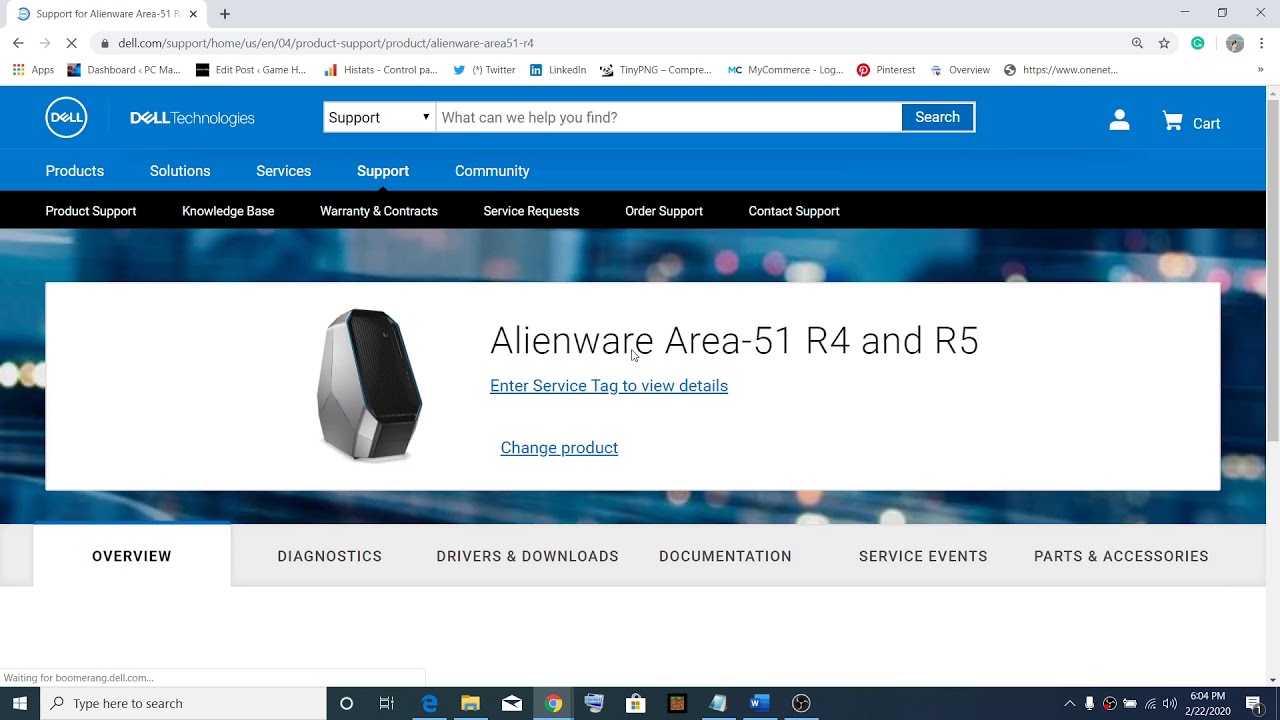The image size is (1280, 720).
Task: Launch Microsoft Edge from taskbar
Action: [429, 703]
